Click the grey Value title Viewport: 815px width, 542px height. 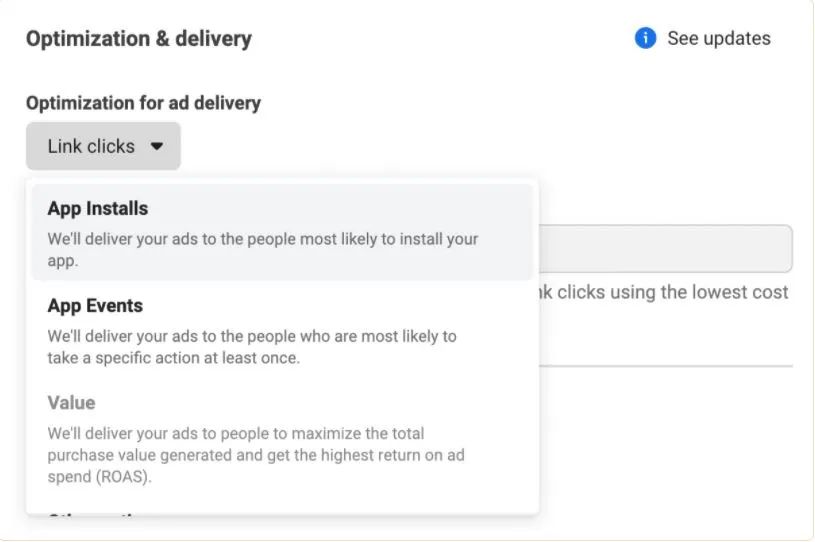click(x=71, y=403)
